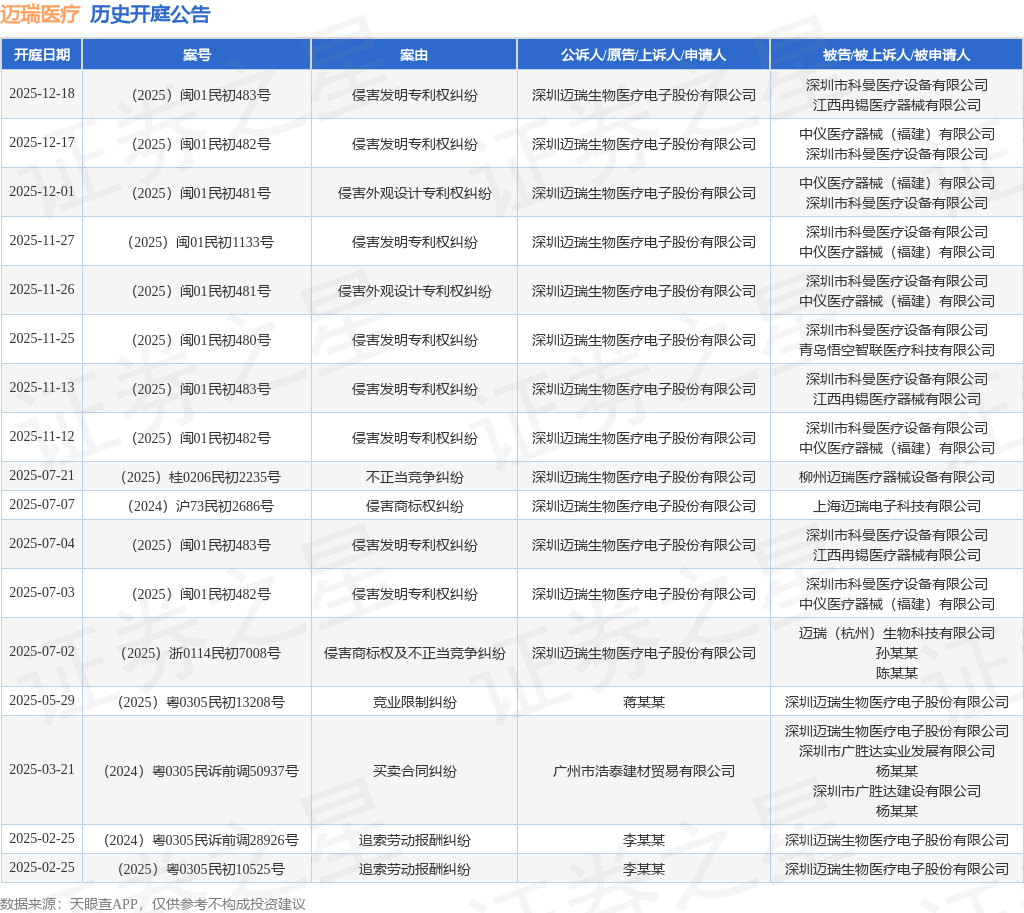Click the date 2025-05-29
Screen dimensions: 1024x913
(42, 701)
